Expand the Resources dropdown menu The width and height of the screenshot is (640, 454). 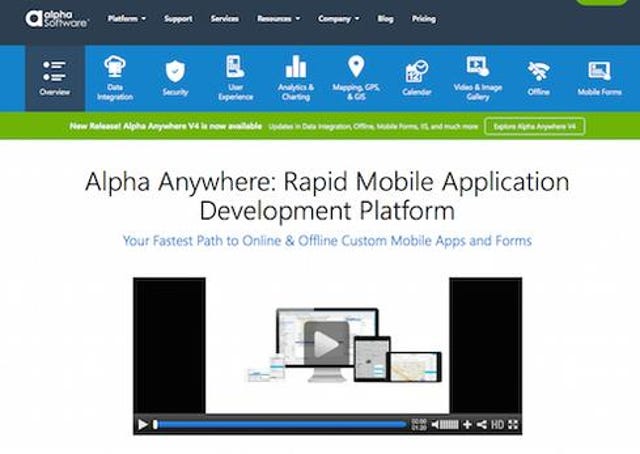(x=278, y=19)
